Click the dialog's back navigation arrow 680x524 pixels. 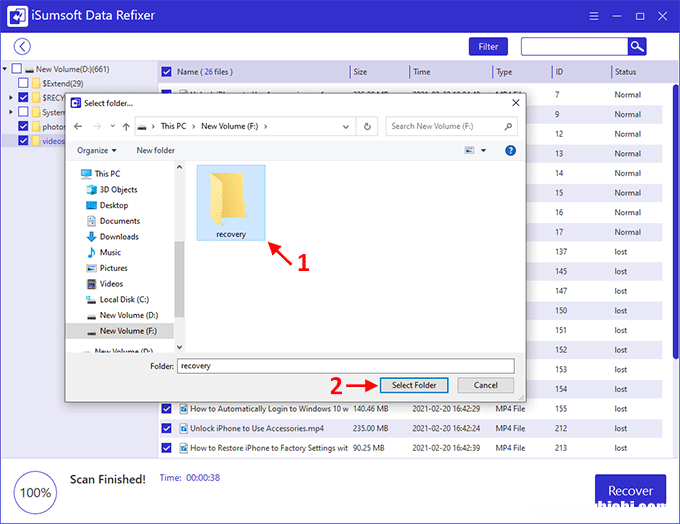click(x=78, y=126)
